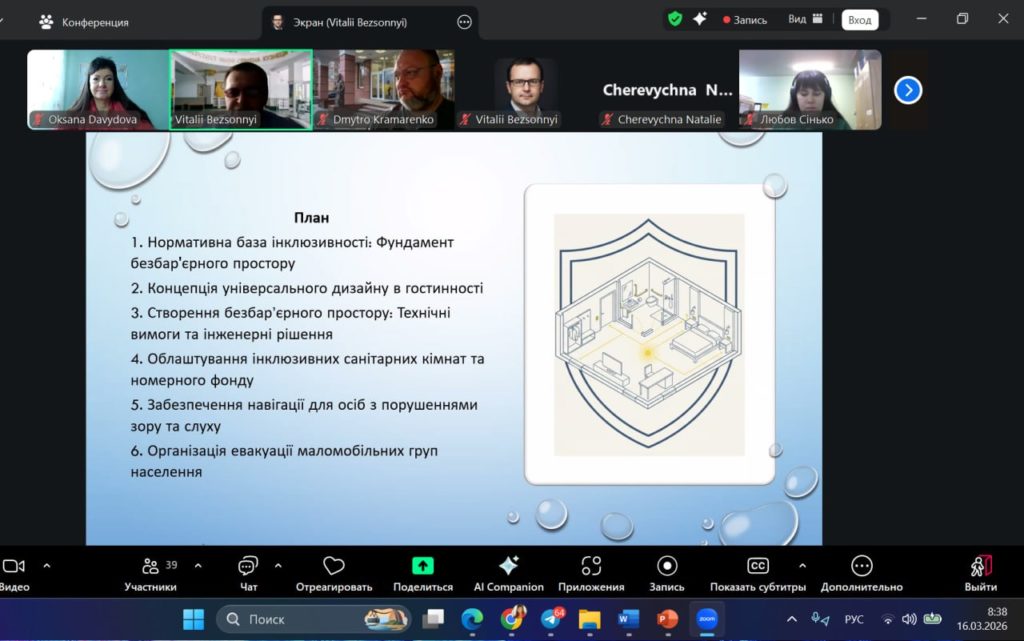This screenshot has width=1024, height=641.
Task: Click the green Share screen button
Action: tap(423, 573)
